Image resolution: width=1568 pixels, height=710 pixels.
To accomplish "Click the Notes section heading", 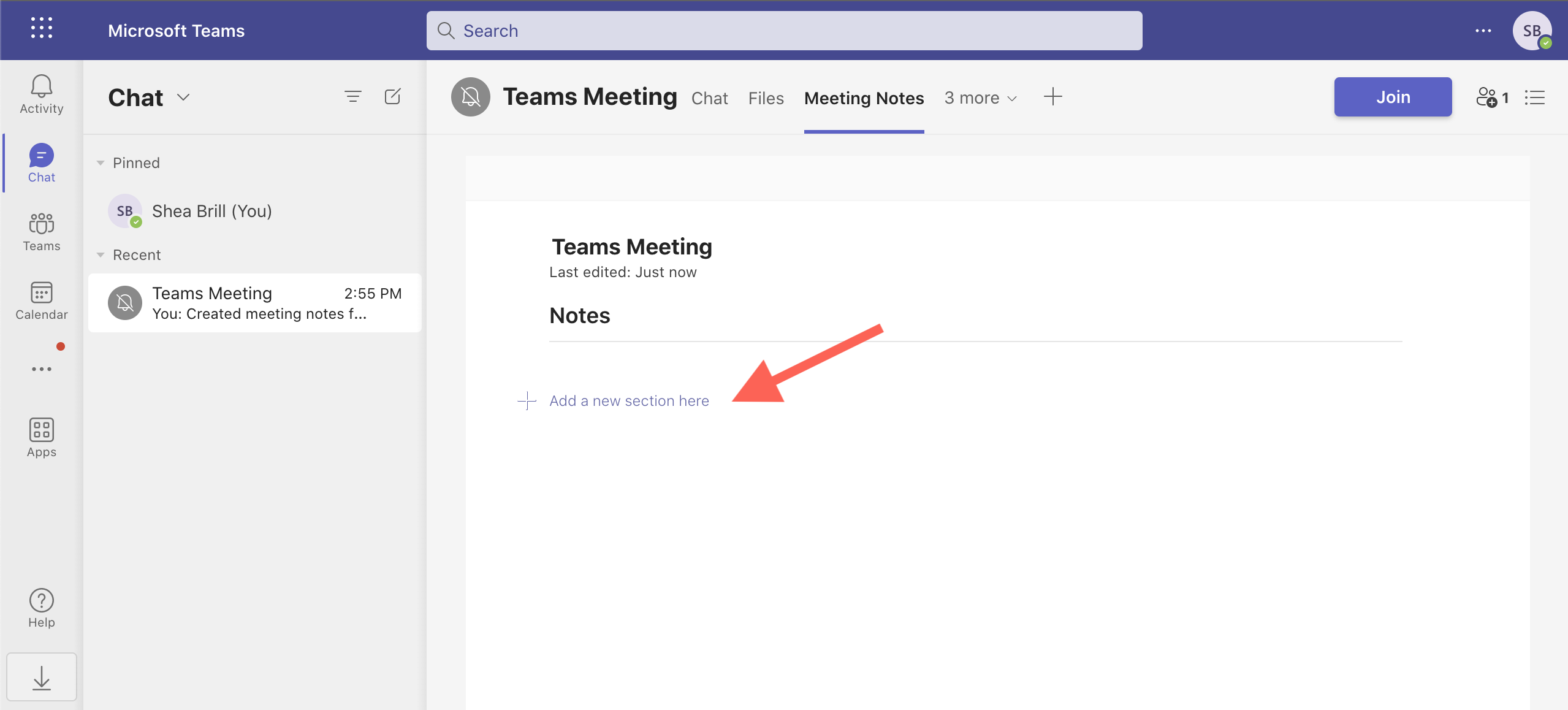I will 579,315.
